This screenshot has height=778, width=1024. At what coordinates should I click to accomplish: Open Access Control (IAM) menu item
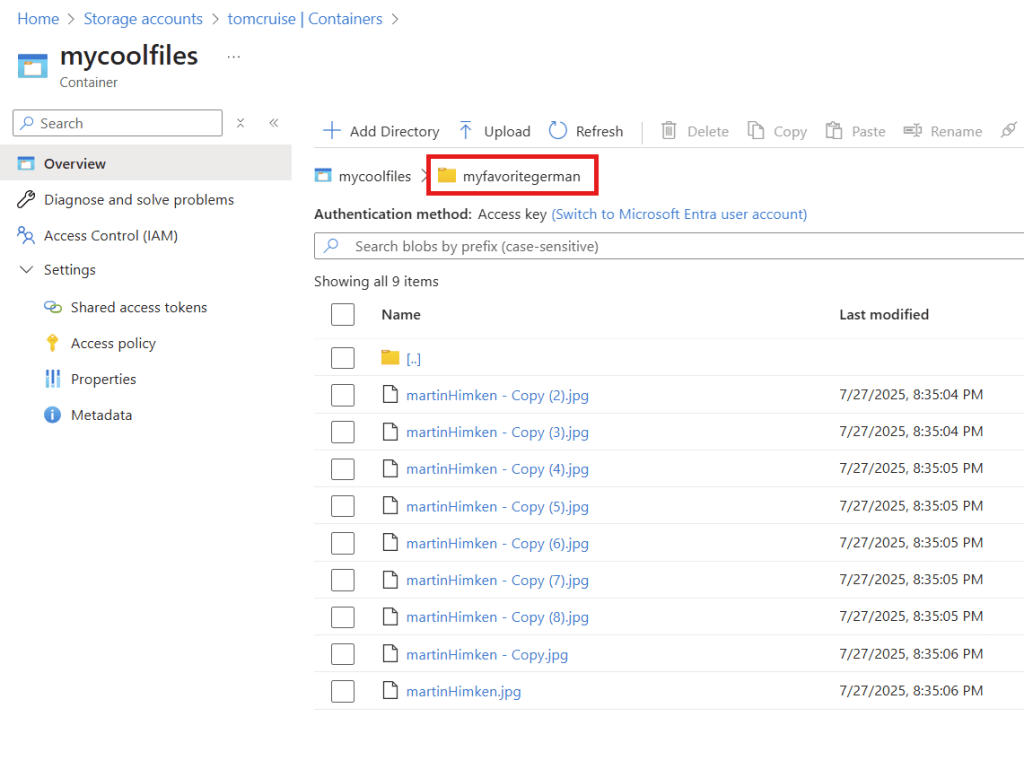pos(110,236)
